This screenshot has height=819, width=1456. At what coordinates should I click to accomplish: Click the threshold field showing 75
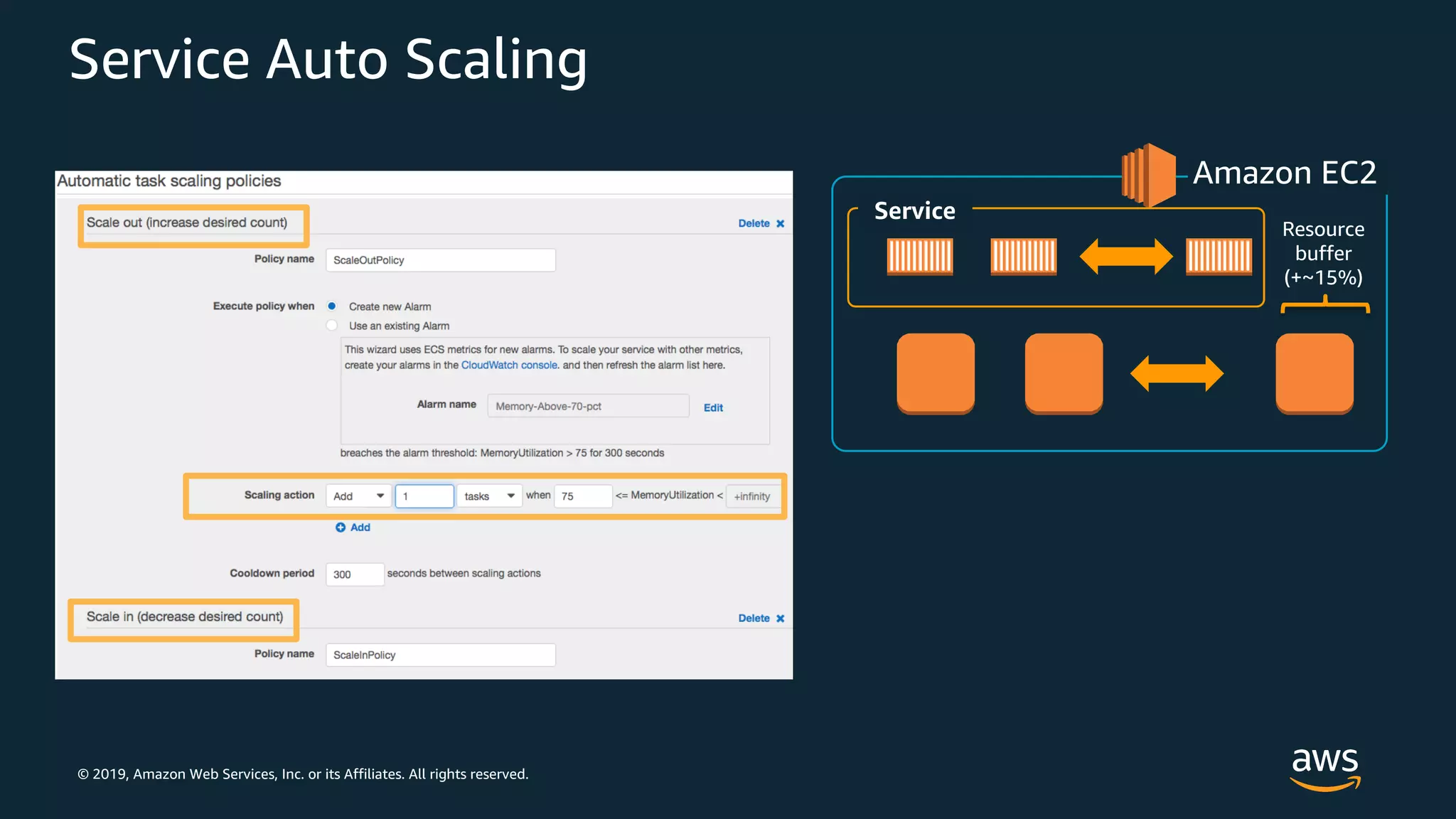coord(583,496)
